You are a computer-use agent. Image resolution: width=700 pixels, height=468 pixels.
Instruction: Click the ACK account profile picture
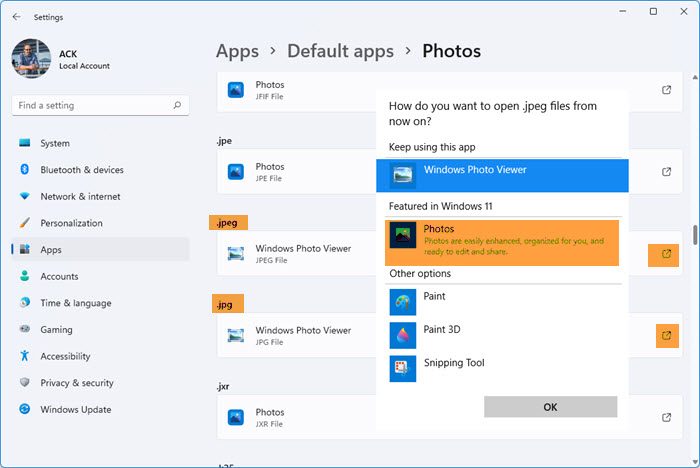pos(31,58)
